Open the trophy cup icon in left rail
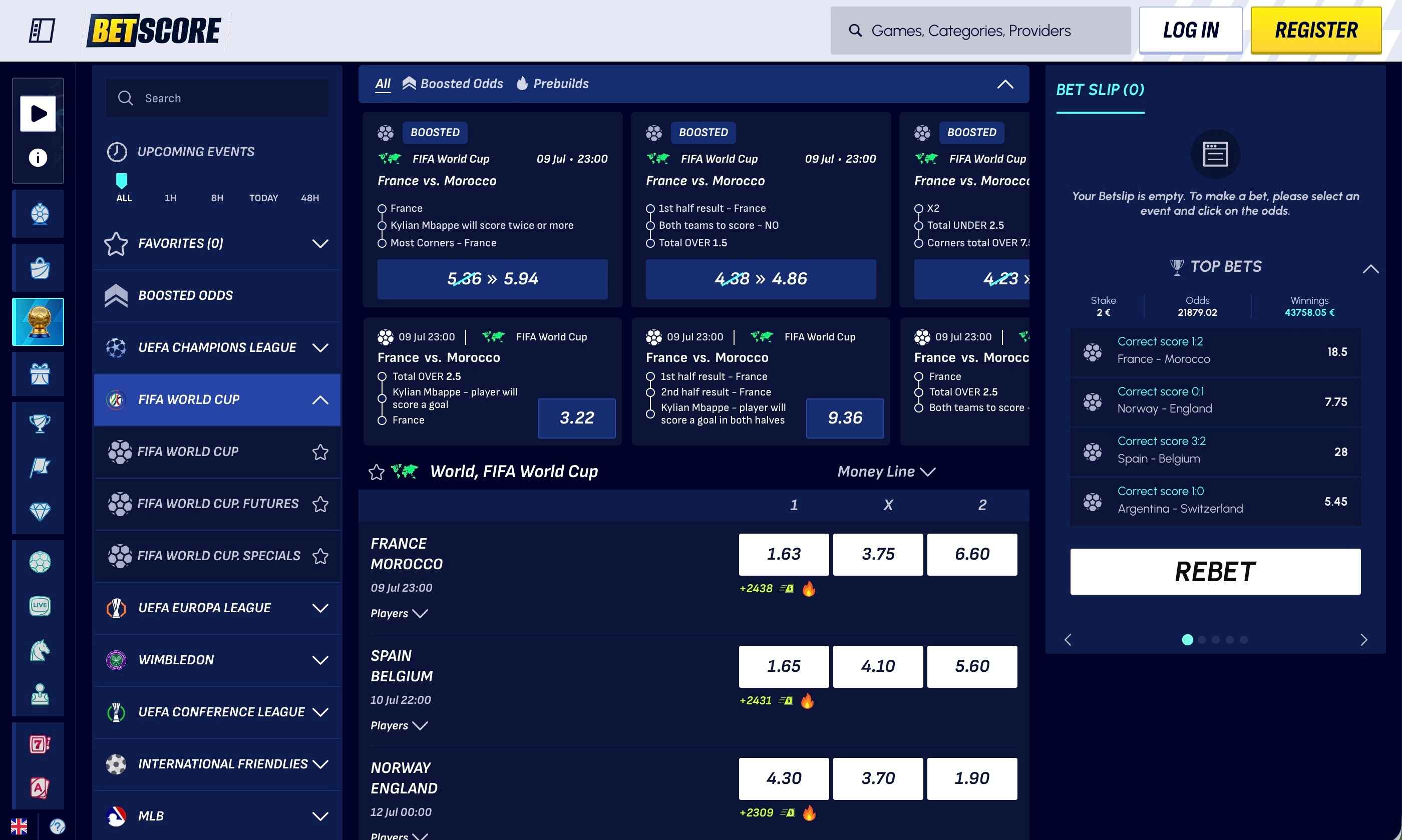This screenshot has width=1402, height=840. pos(40,423)
